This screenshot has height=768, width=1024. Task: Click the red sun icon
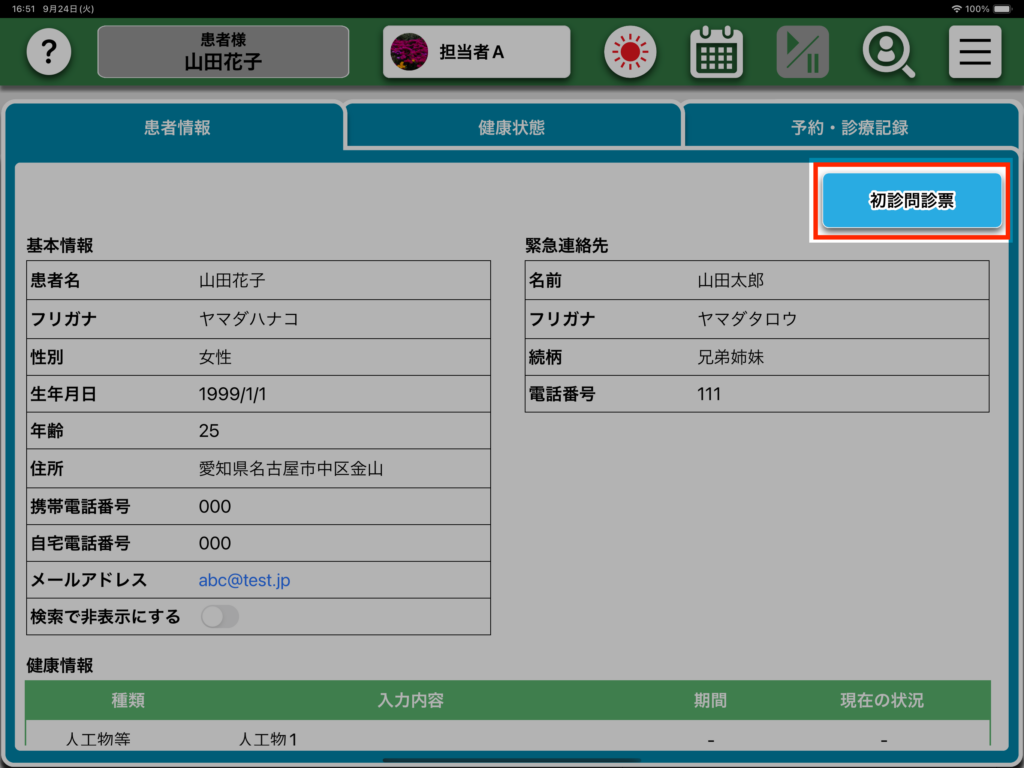click(630, 52)
